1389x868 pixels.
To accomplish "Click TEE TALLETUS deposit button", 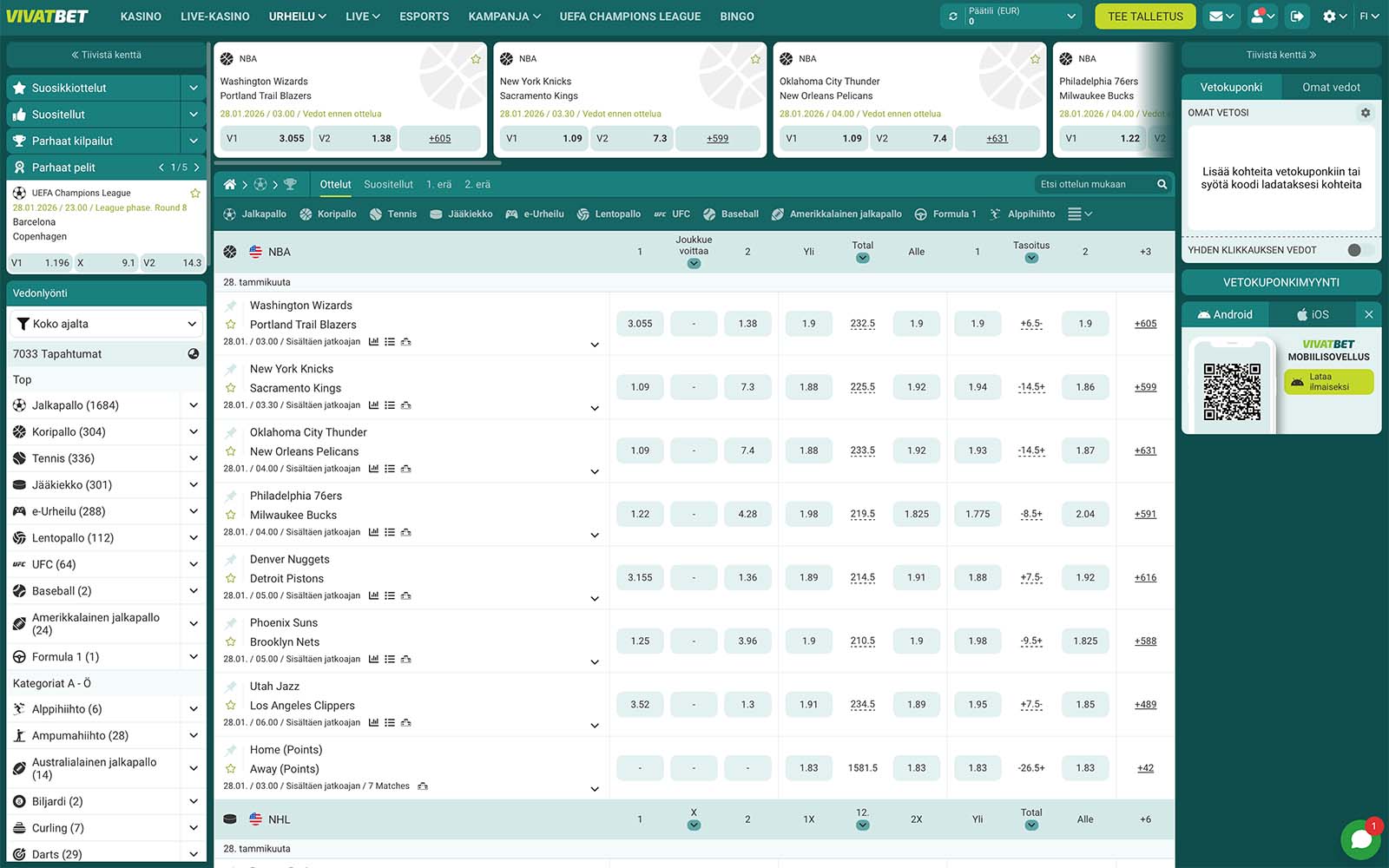I will (x=1145, y=16).
